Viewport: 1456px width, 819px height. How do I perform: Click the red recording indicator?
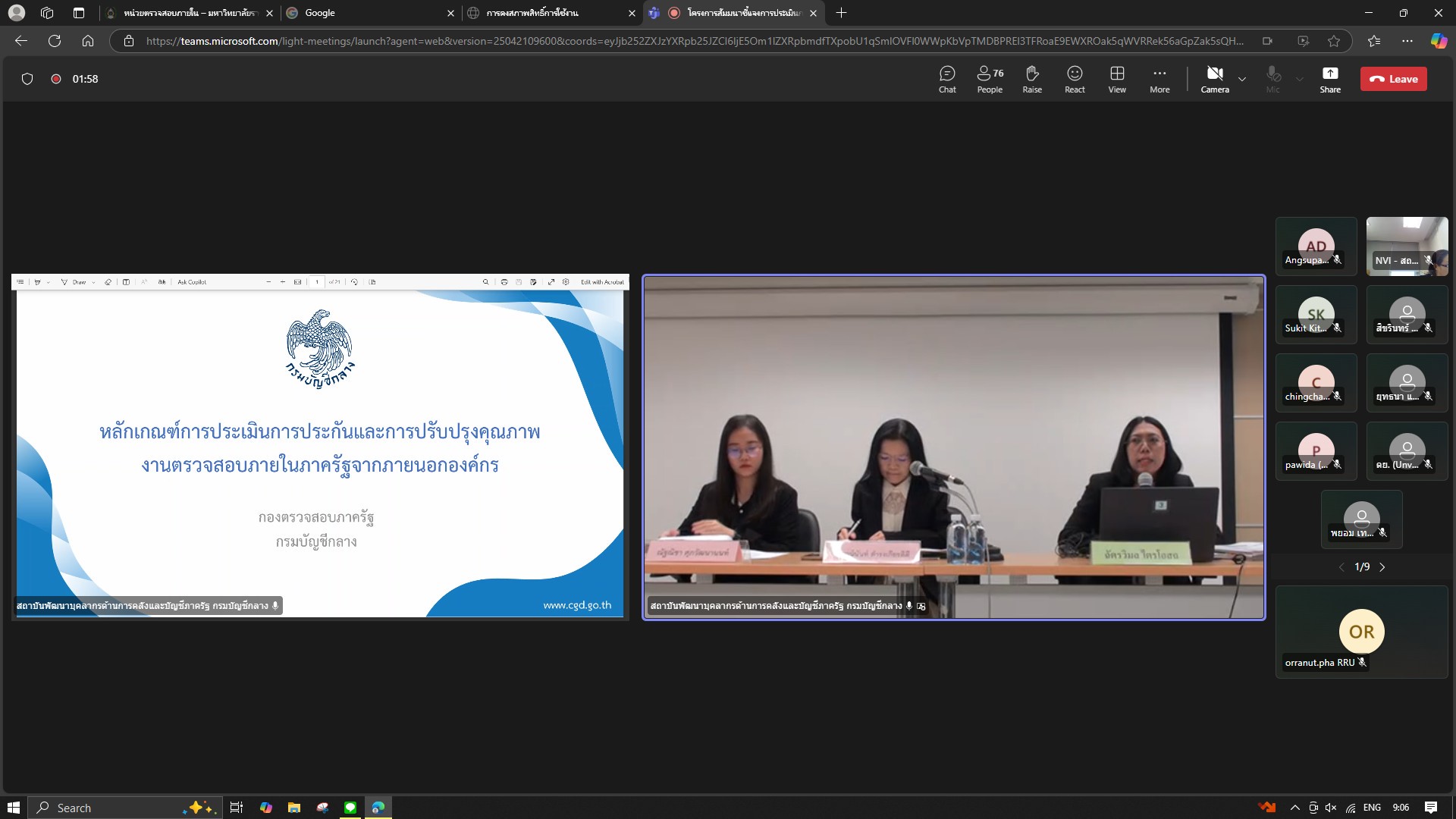pos(56,79)
